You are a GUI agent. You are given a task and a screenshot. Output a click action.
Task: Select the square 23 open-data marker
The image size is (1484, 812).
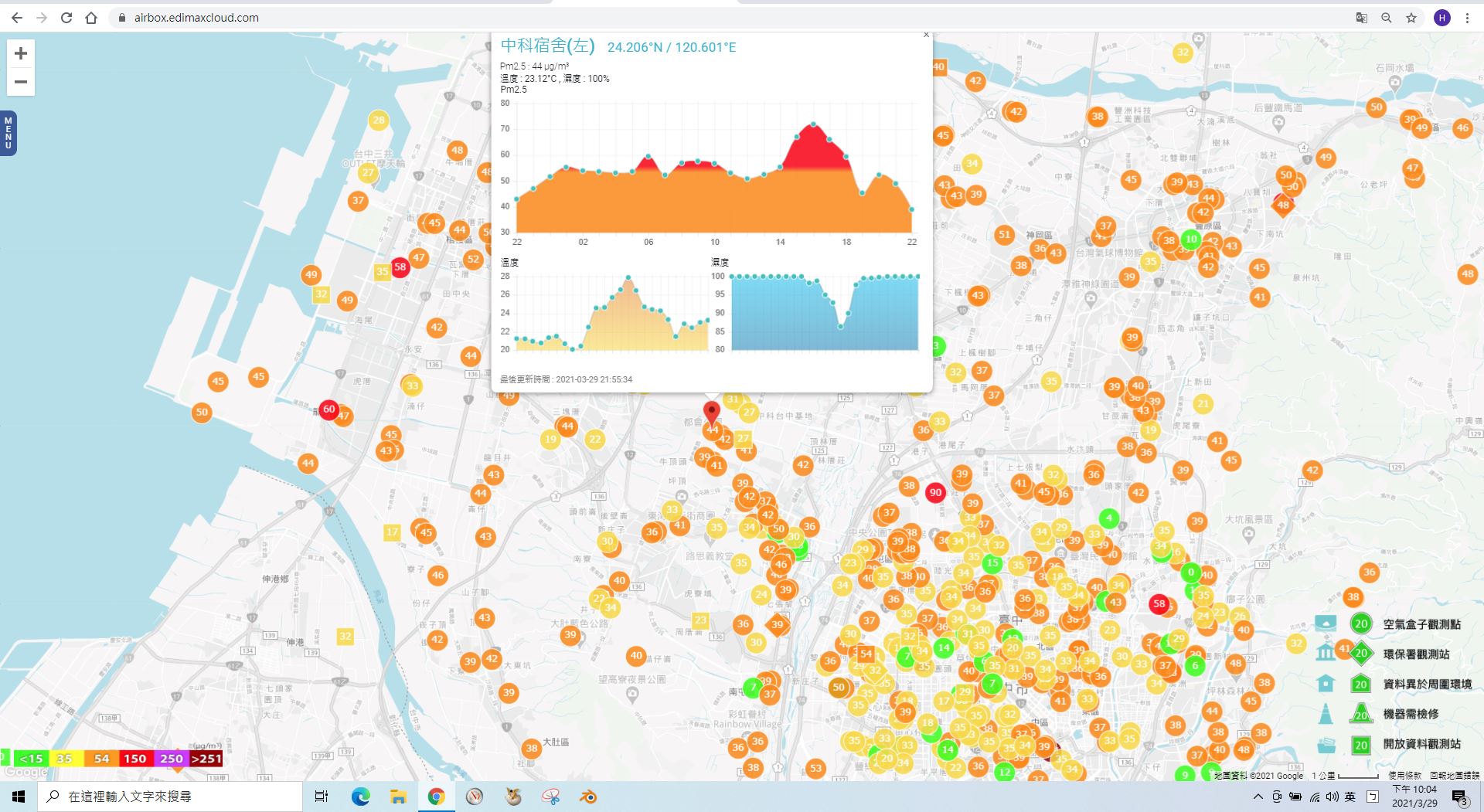[700, 620]
